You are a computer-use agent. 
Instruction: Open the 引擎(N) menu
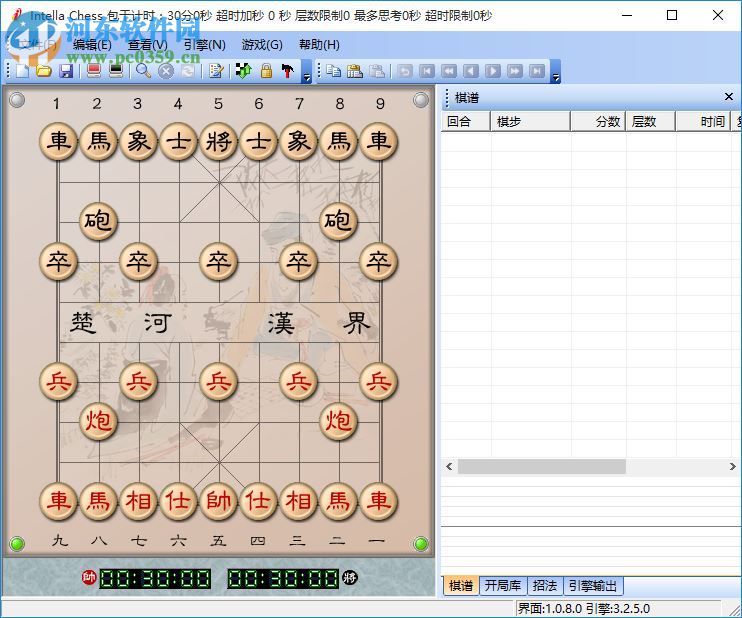[204, 45]
